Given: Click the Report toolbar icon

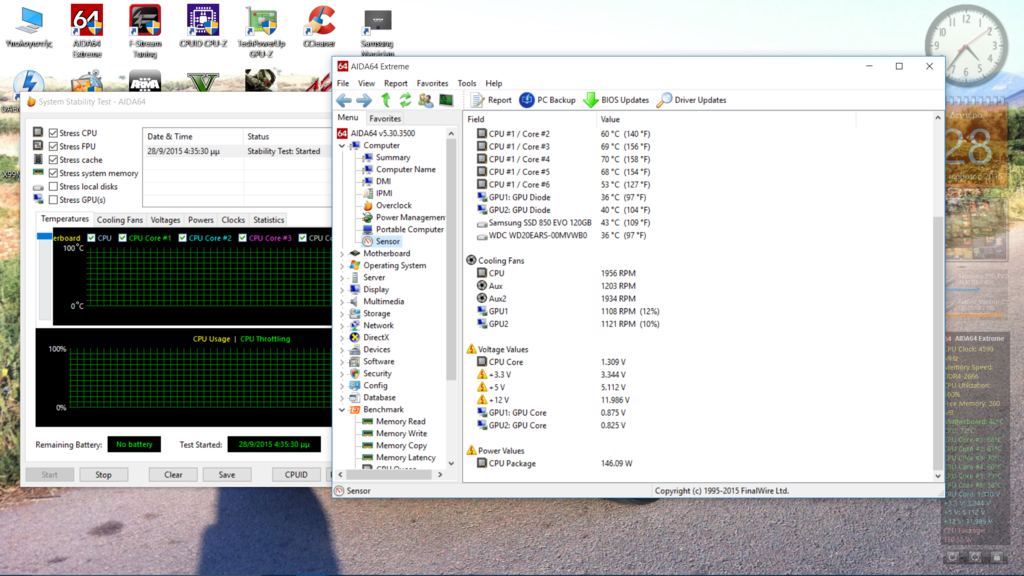Looking at the screenshot, I should coord(491,100).
